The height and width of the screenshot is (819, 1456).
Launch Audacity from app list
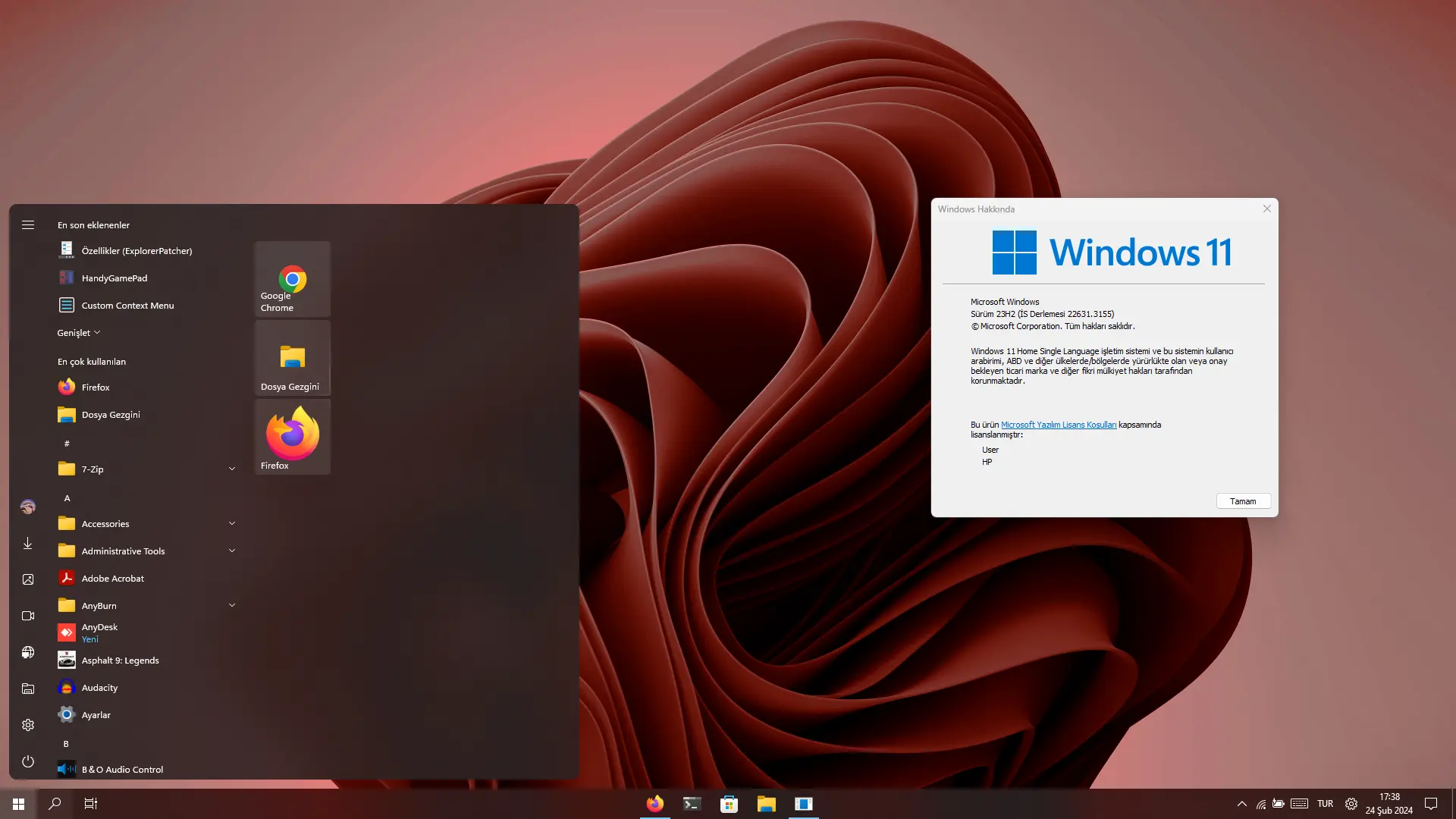point(147,687)
